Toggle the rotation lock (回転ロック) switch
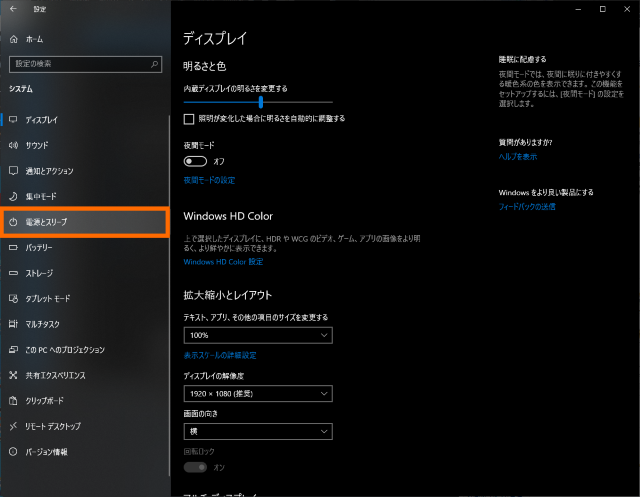Screen dimensions: 640x497 [x=195, y=467]
